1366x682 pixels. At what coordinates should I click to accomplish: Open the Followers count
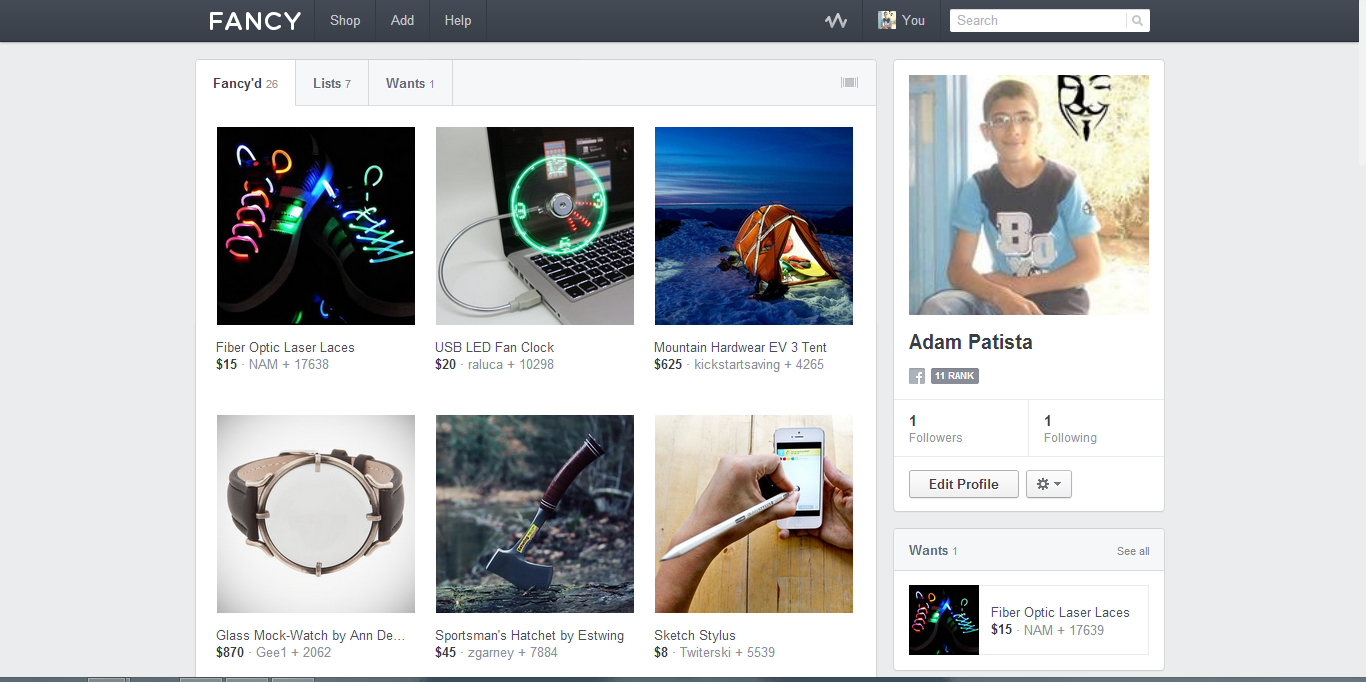pyautogui.click(x=935, y=429)
